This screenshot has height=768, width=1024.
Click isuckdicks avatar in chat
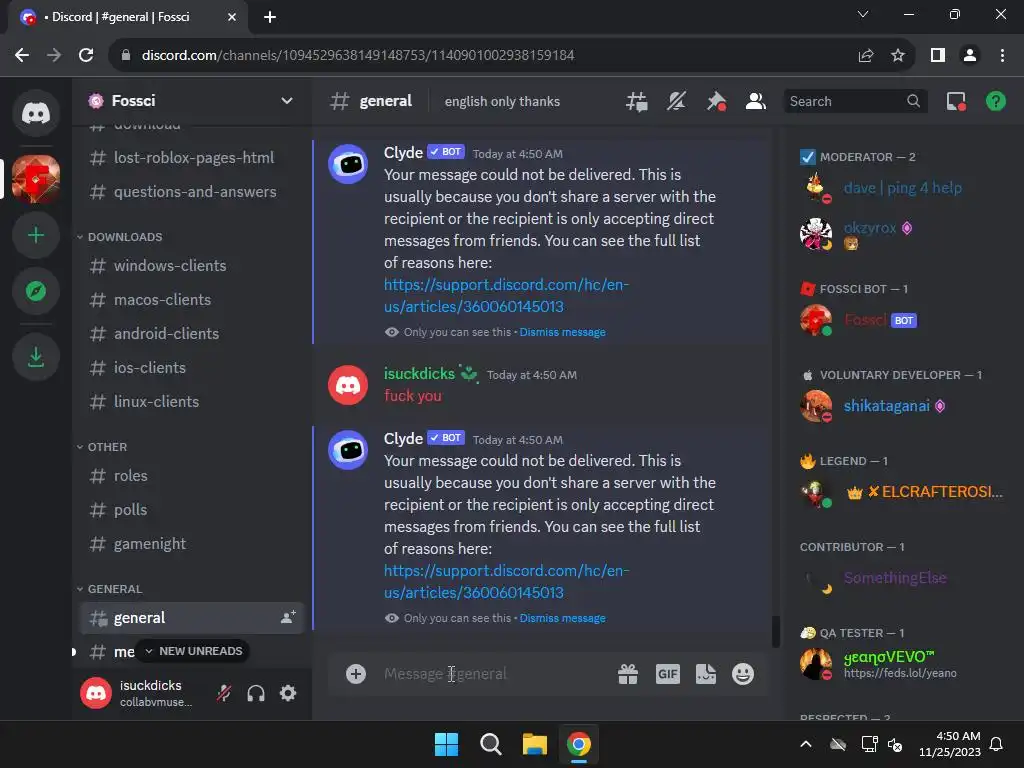pos(347,385)
